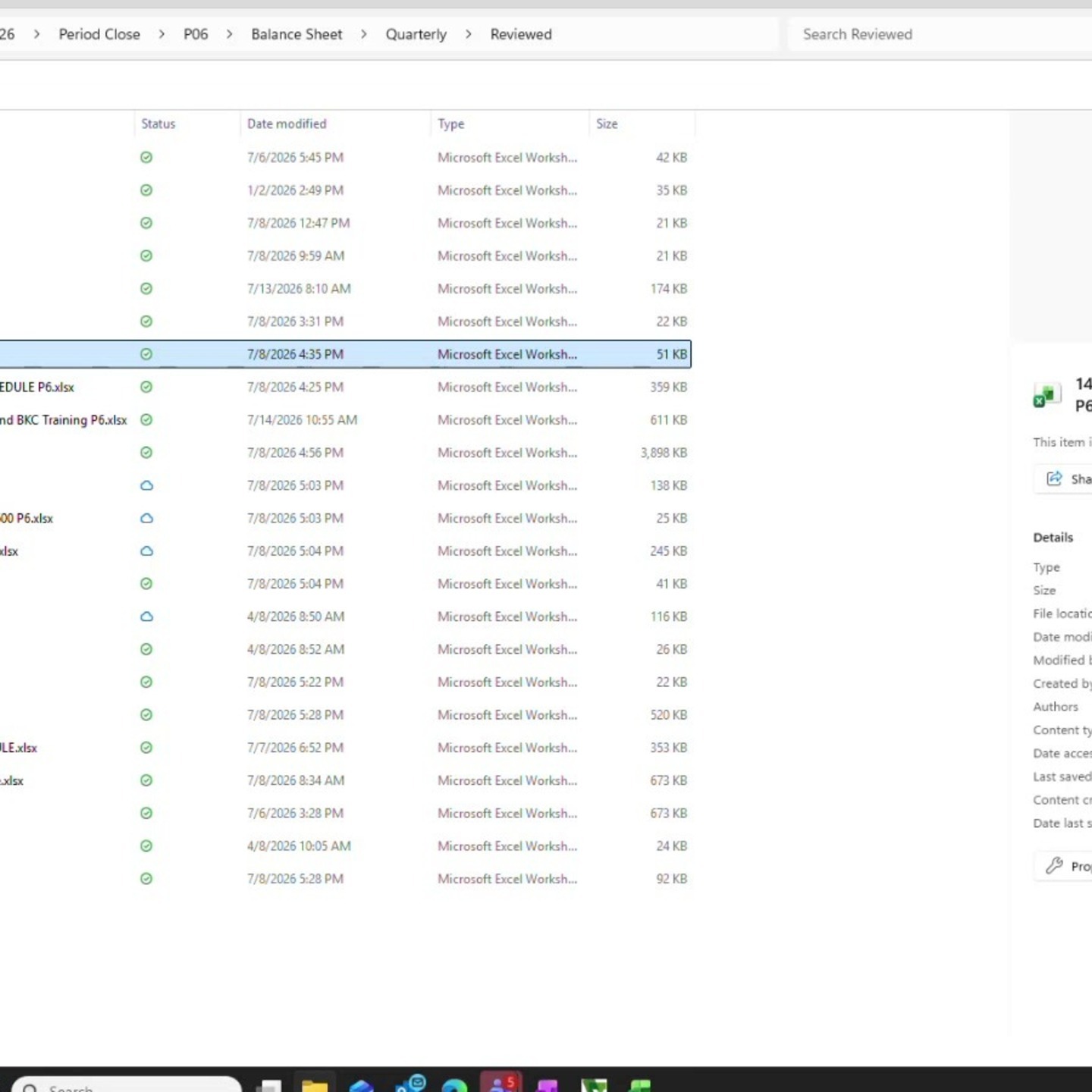Focus the Search Reviewed field
Screen dimensions: 1092x1092
coord(940,34)
